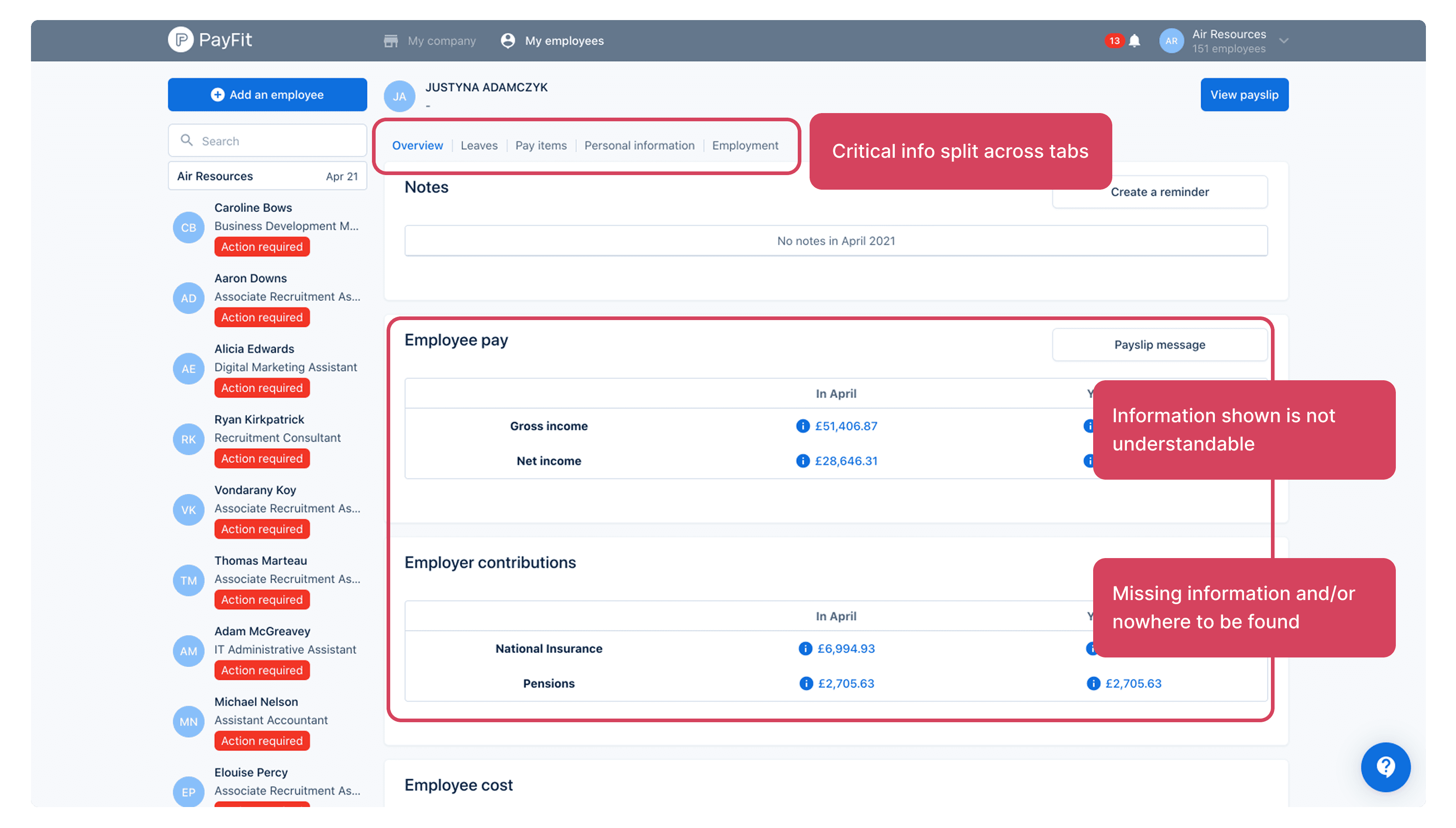Click the employee Search field

pos(267,141)
